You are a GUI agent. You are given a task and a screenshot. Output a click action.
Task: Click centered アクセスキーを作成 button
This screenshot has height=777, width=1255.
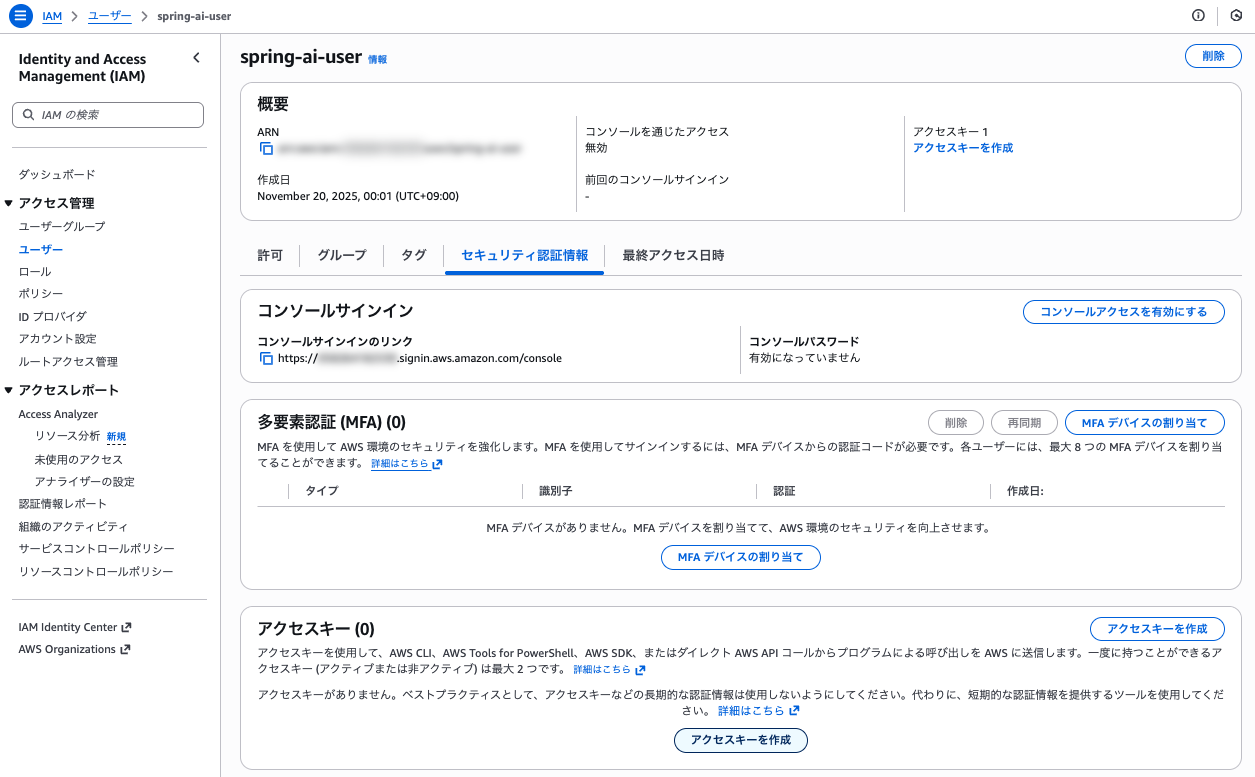tap(741, 740)
